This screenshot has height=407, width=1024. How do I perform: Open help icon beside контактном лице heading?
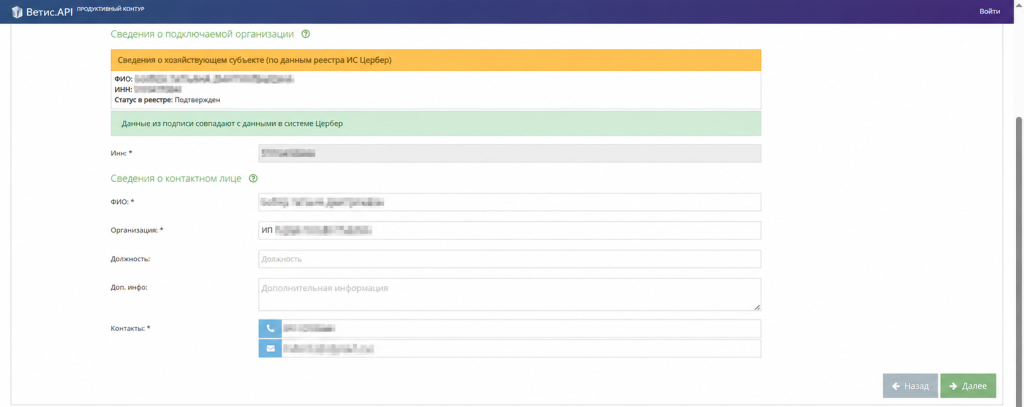coord(253,178)
